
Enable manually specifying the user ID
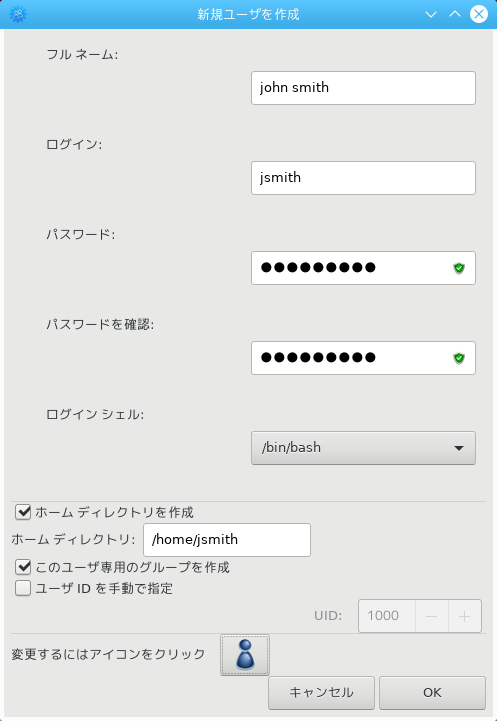click(x=23, y=588)
